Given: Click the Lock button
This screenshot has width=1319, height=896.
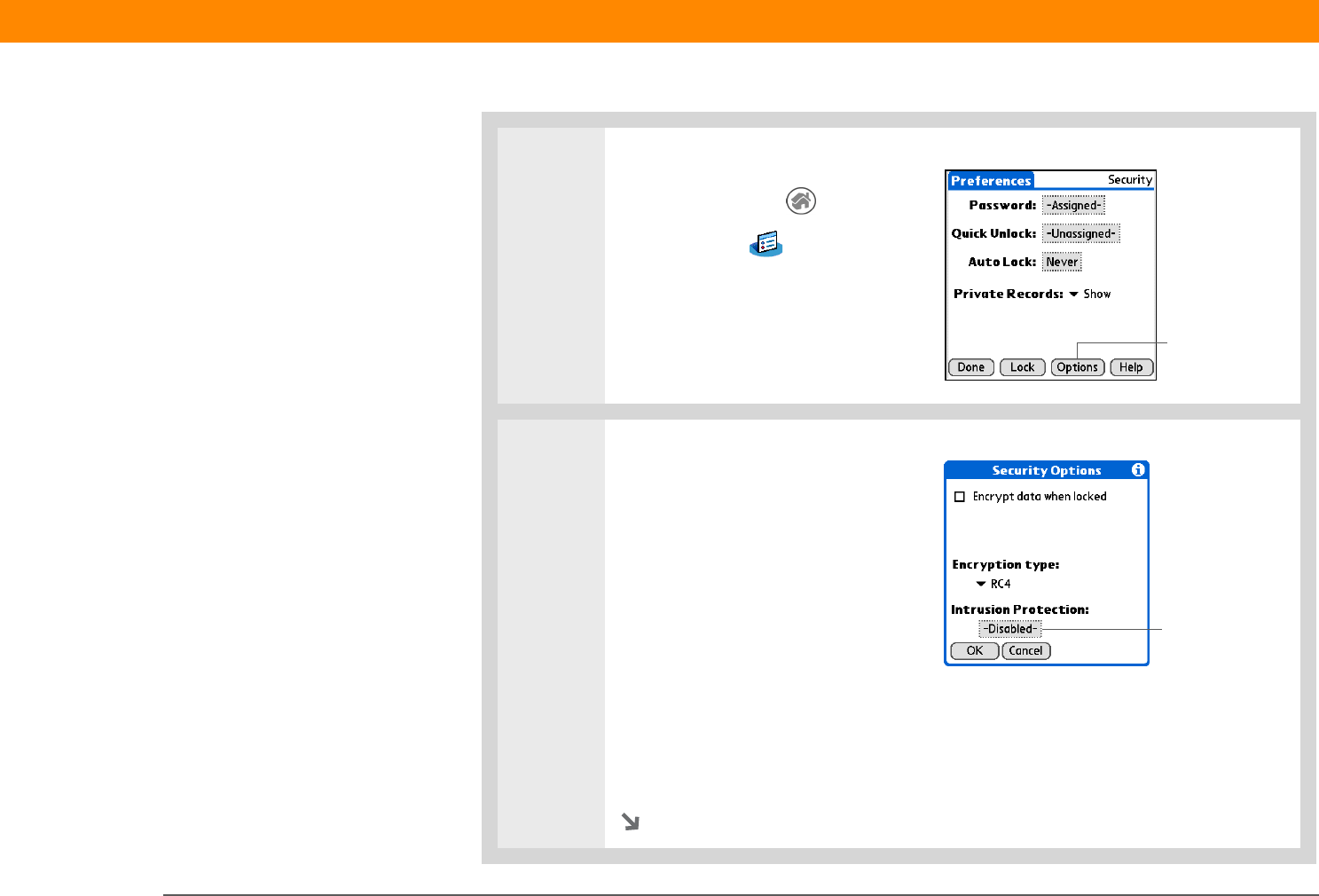Looking at the screenshot, I should pos(1023,367).
